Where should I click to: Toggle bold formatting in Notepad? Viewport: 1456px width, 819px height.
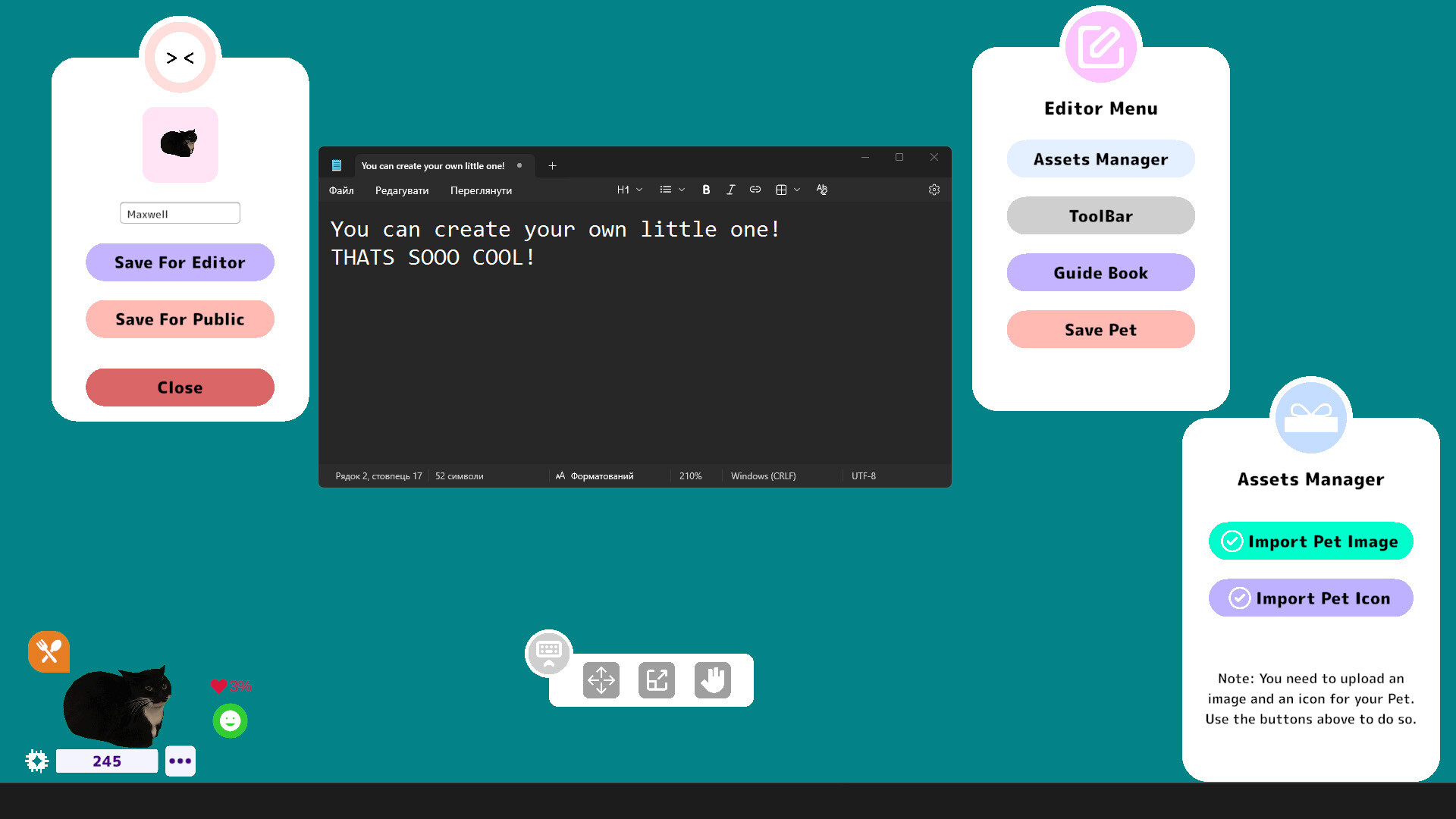pyautogui.click(x=706, y=190)
